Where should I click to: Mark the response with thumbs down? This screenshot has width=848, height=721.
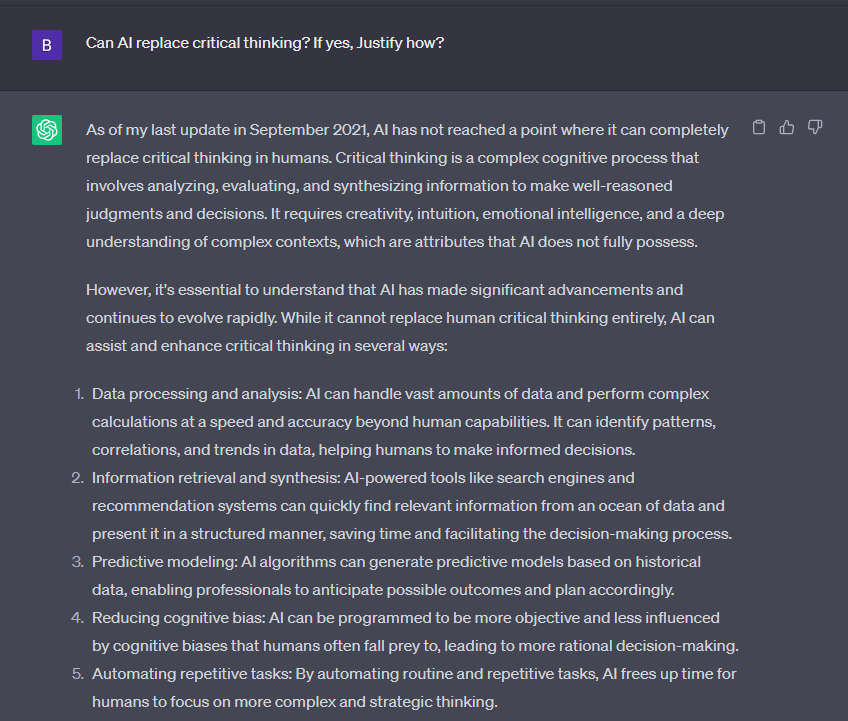click(815, 127)
